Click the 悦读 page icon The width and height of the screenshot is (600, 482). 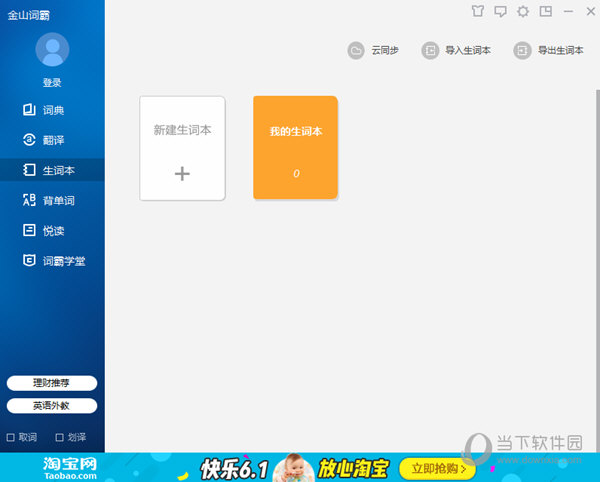click(x=29, y=230)
